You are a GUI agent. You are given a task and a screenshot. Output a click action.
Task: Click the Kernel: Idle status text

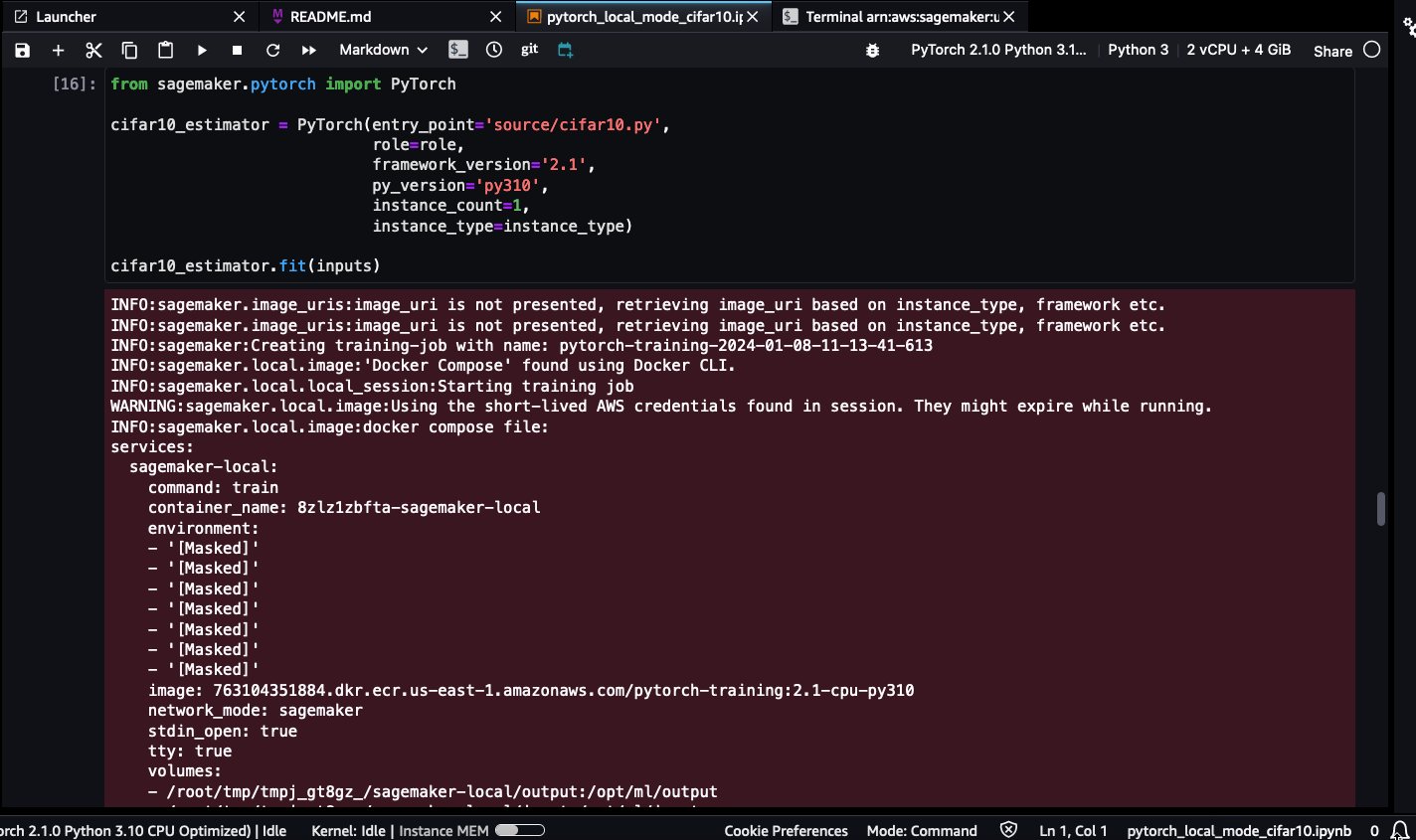348,831
